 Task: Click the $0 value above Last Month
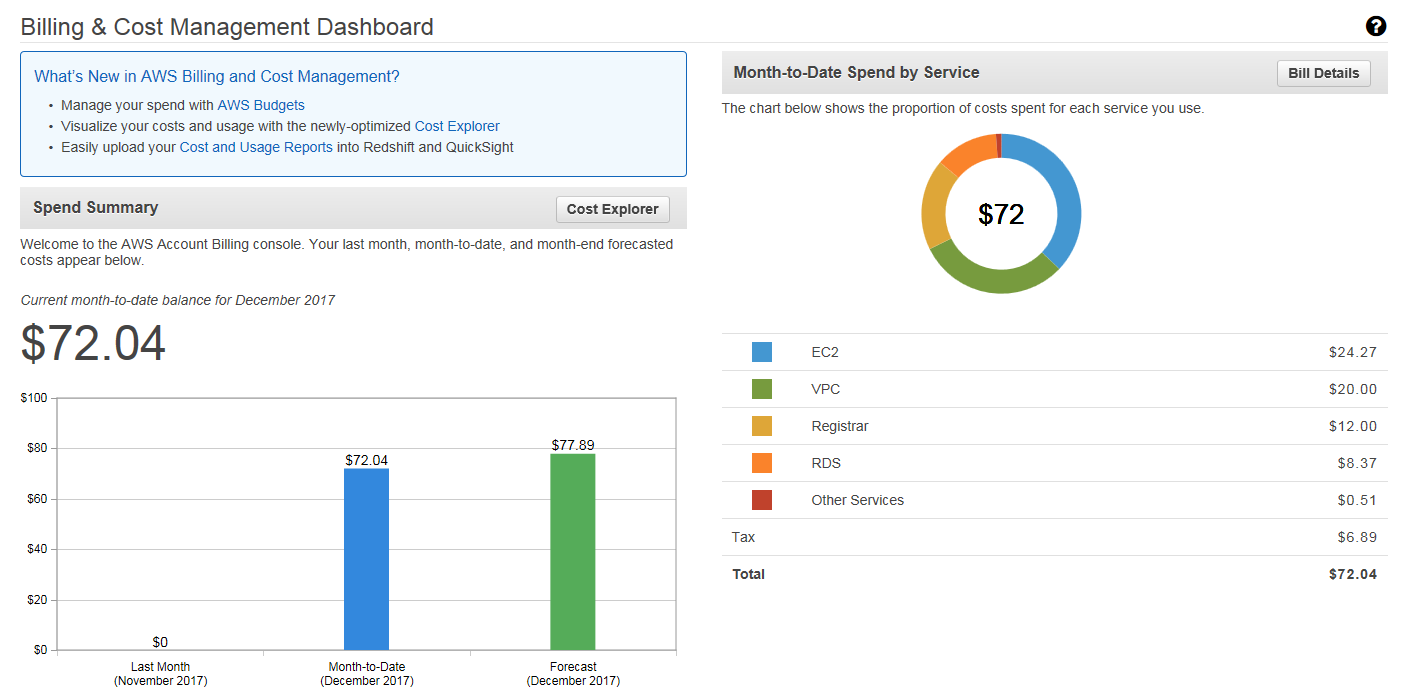[160, 642]
